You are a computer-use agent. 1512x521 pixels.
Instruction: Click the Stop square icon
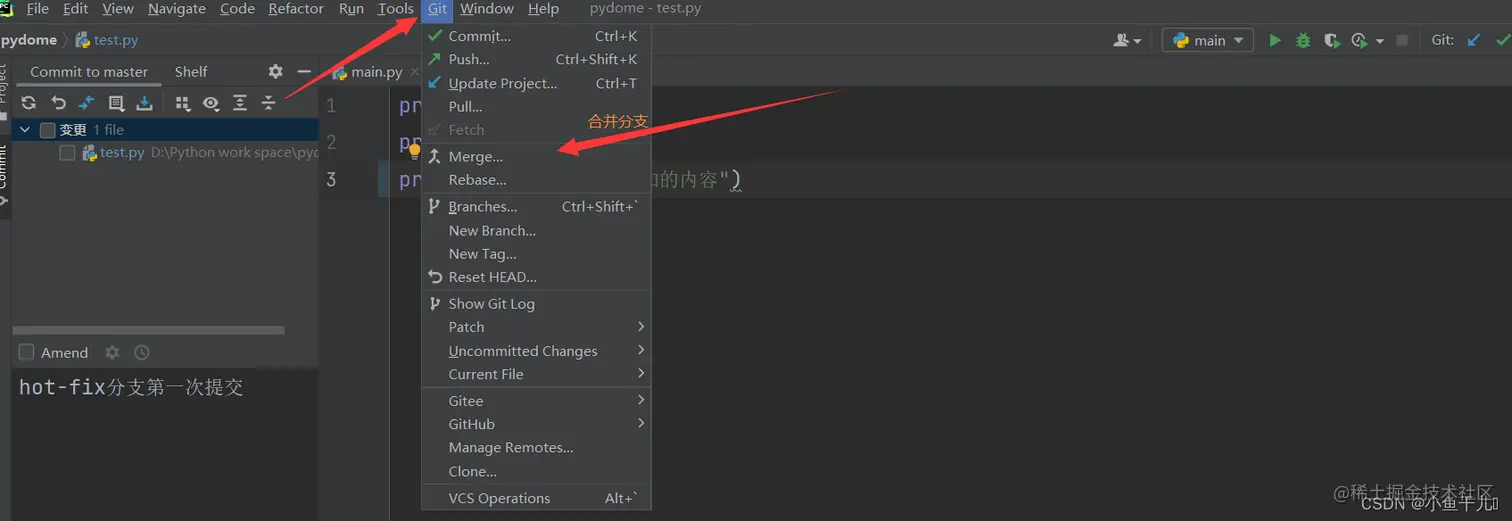point(1402,41)
